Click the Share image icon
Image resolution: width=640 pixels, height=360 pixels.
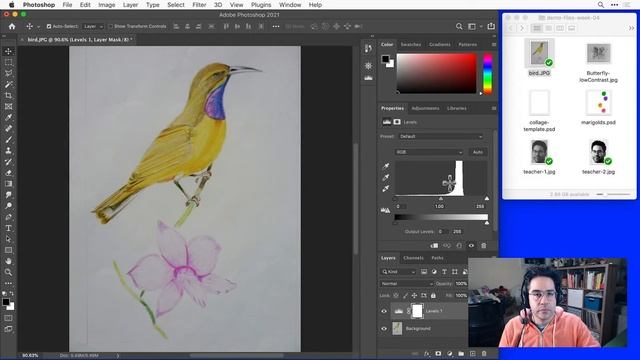click(x=491, y=26)
